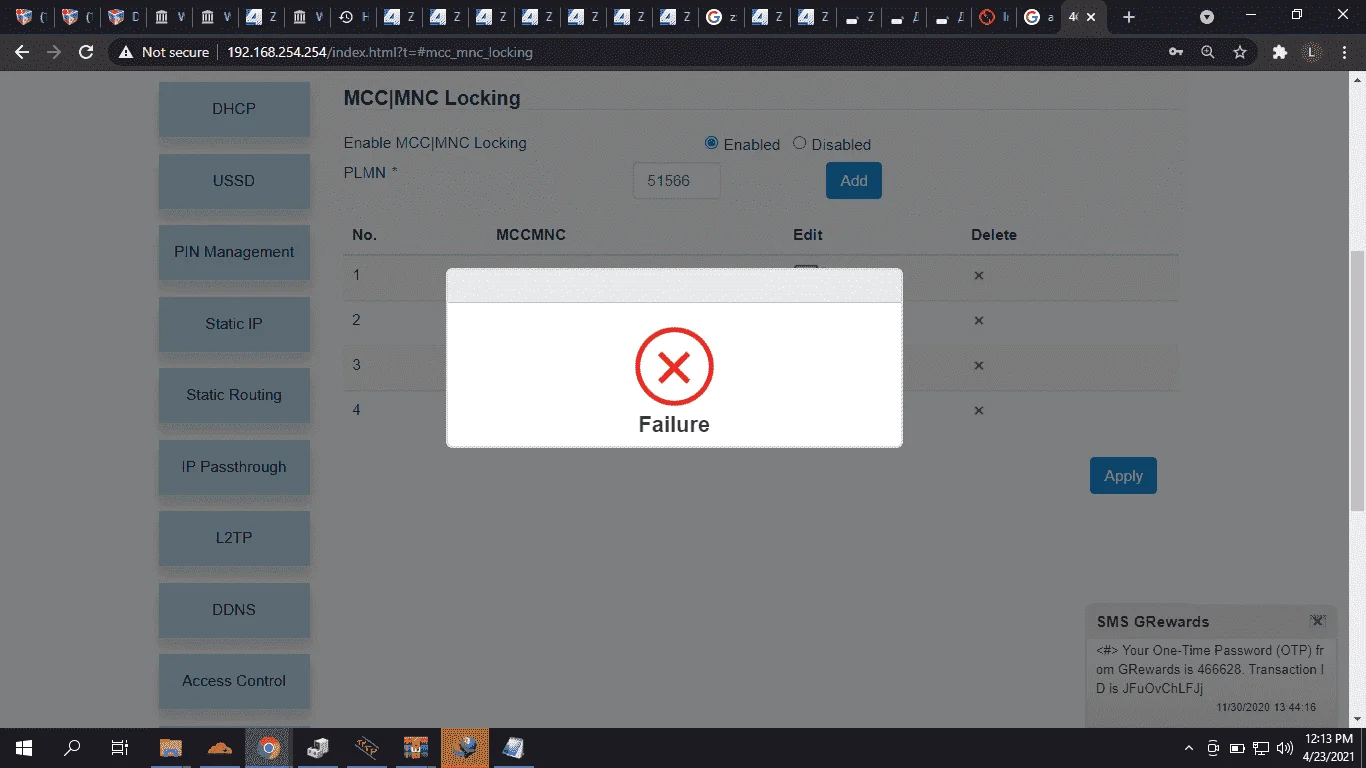This screenshot has width=1366, height=768.
Task: Click the SMS GRewards title
Action: click(1153, 622)
